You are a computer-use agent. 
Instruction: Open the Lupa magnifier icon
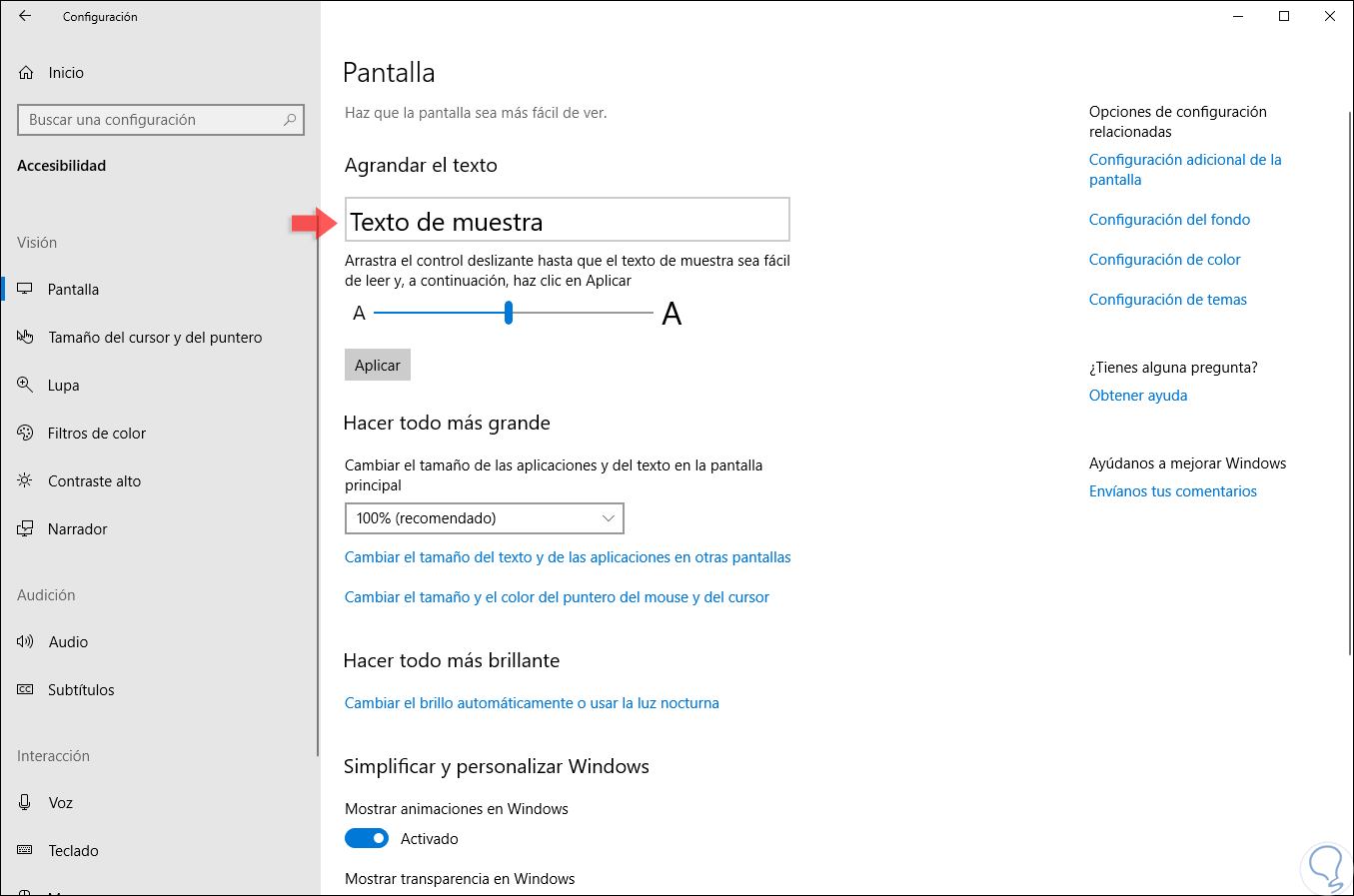click(25, 385)
